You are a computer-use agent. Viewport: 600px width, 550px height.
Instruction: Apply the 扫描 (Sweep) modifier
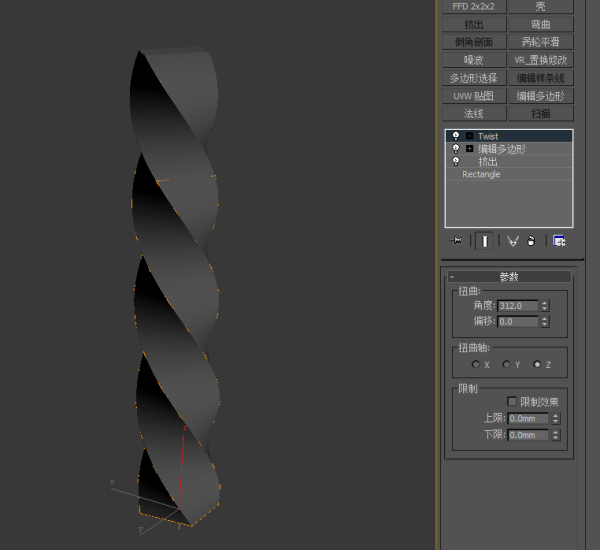pos(541,114)
